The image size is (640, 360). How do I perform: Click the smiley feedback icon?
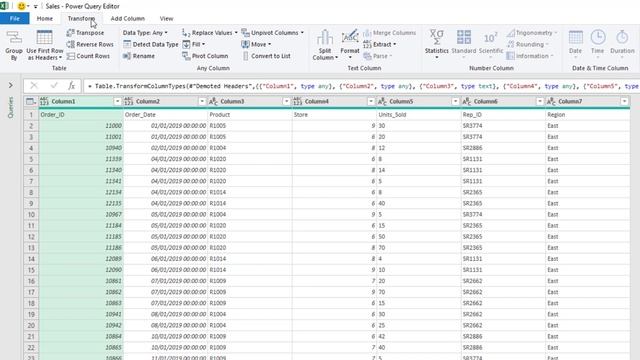[21, 6]
